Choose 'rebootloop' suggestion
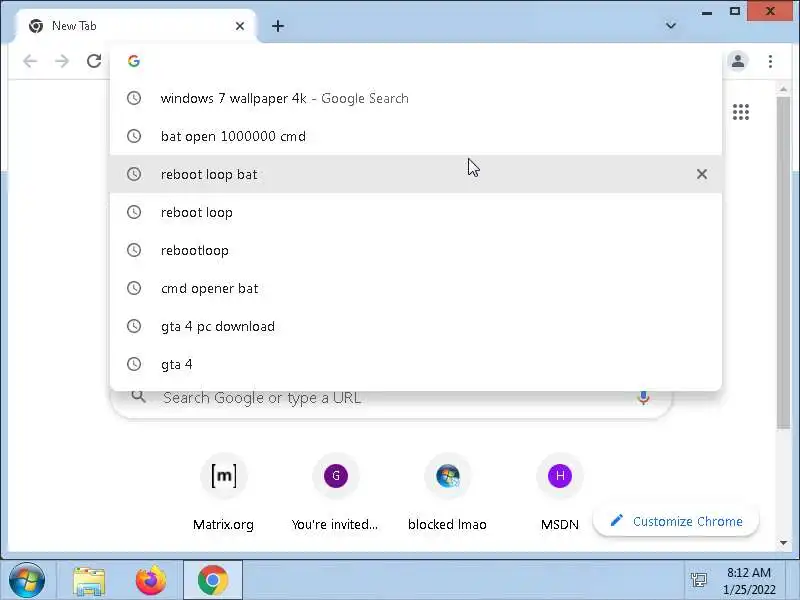The image size is (800, 600). click(x=416, y=251)
